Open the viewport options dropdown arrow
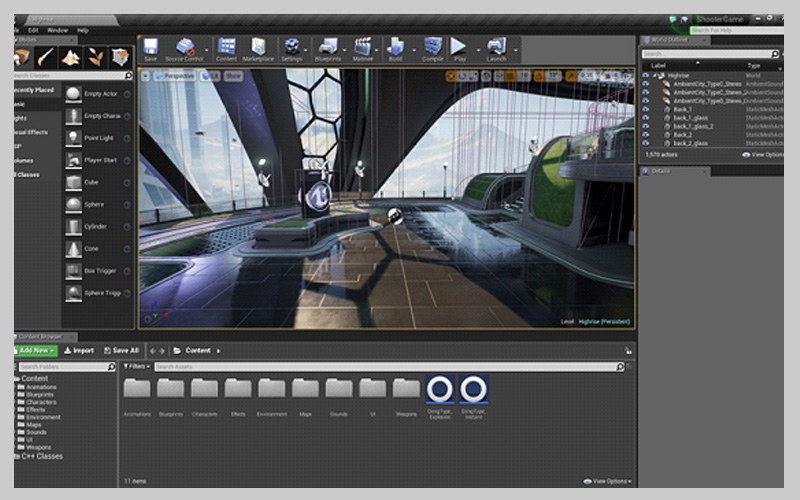The image size is (800, 500). coord(145,76)
